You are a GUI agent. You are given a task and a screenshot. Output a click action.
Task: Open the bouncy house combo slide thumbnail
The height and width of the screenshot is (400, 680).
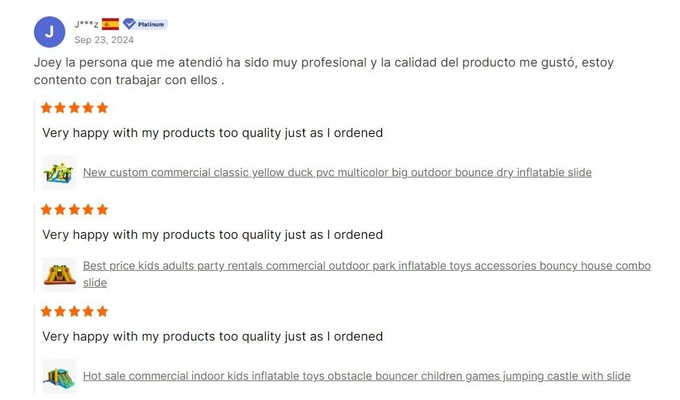tap(59, 273)
